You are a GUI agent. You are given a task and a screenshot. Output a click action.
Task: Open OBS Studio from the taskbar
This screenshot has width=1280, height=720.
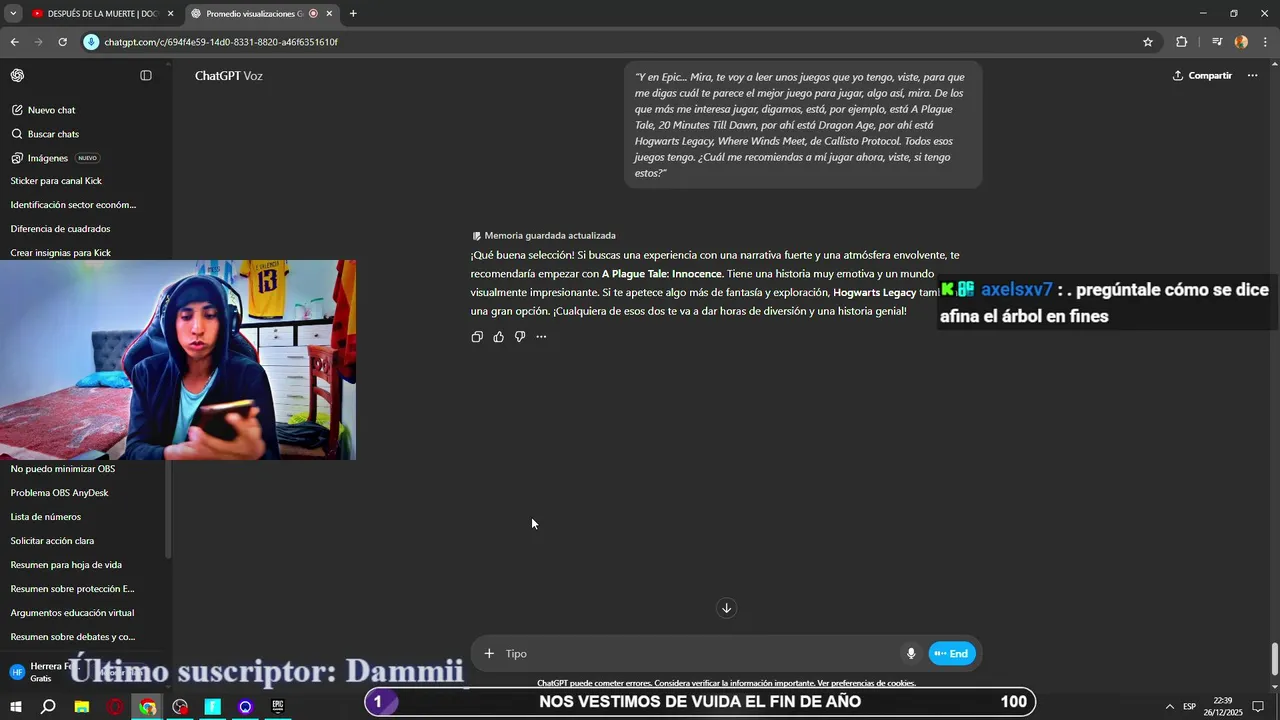[x=180, y=707]
